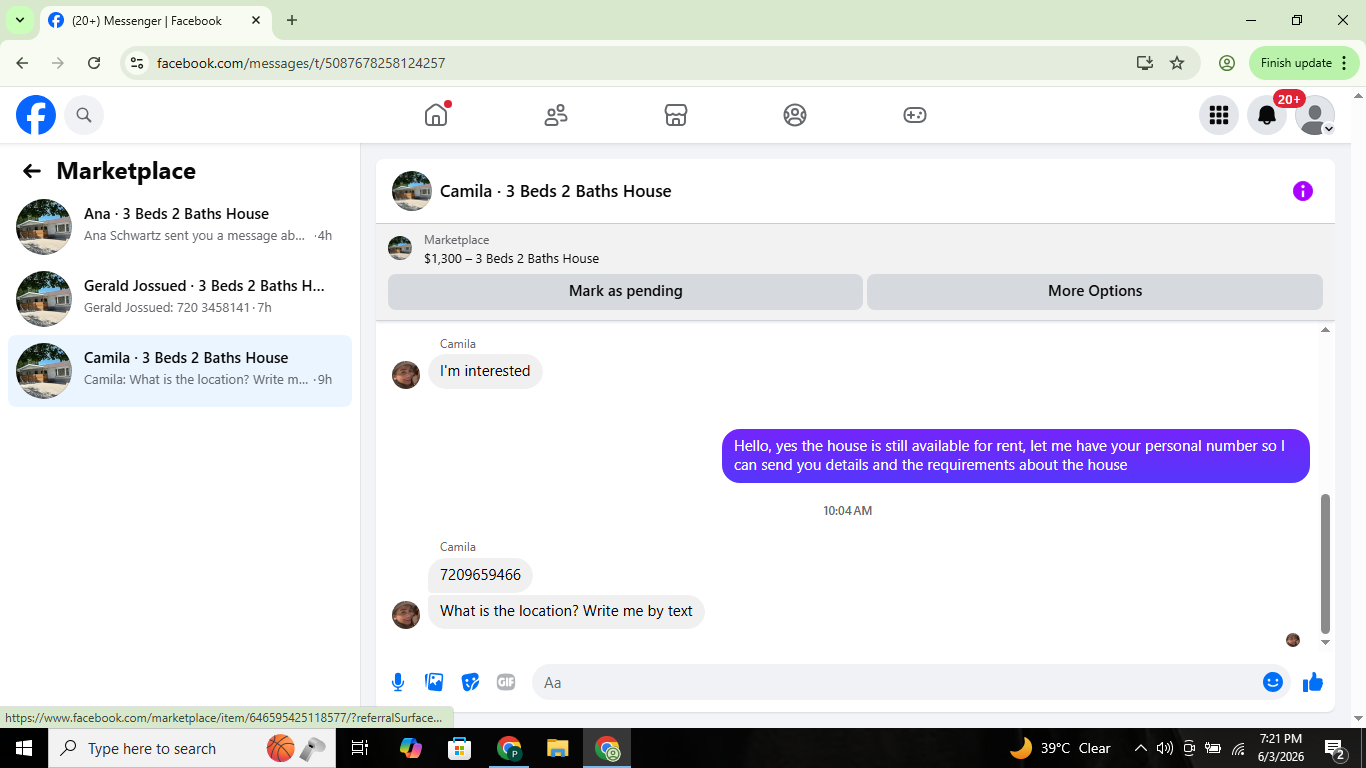This screenshot has height=768, width=1366.
Task: Open conversation information purple icon
Action: pos(1302,191)
